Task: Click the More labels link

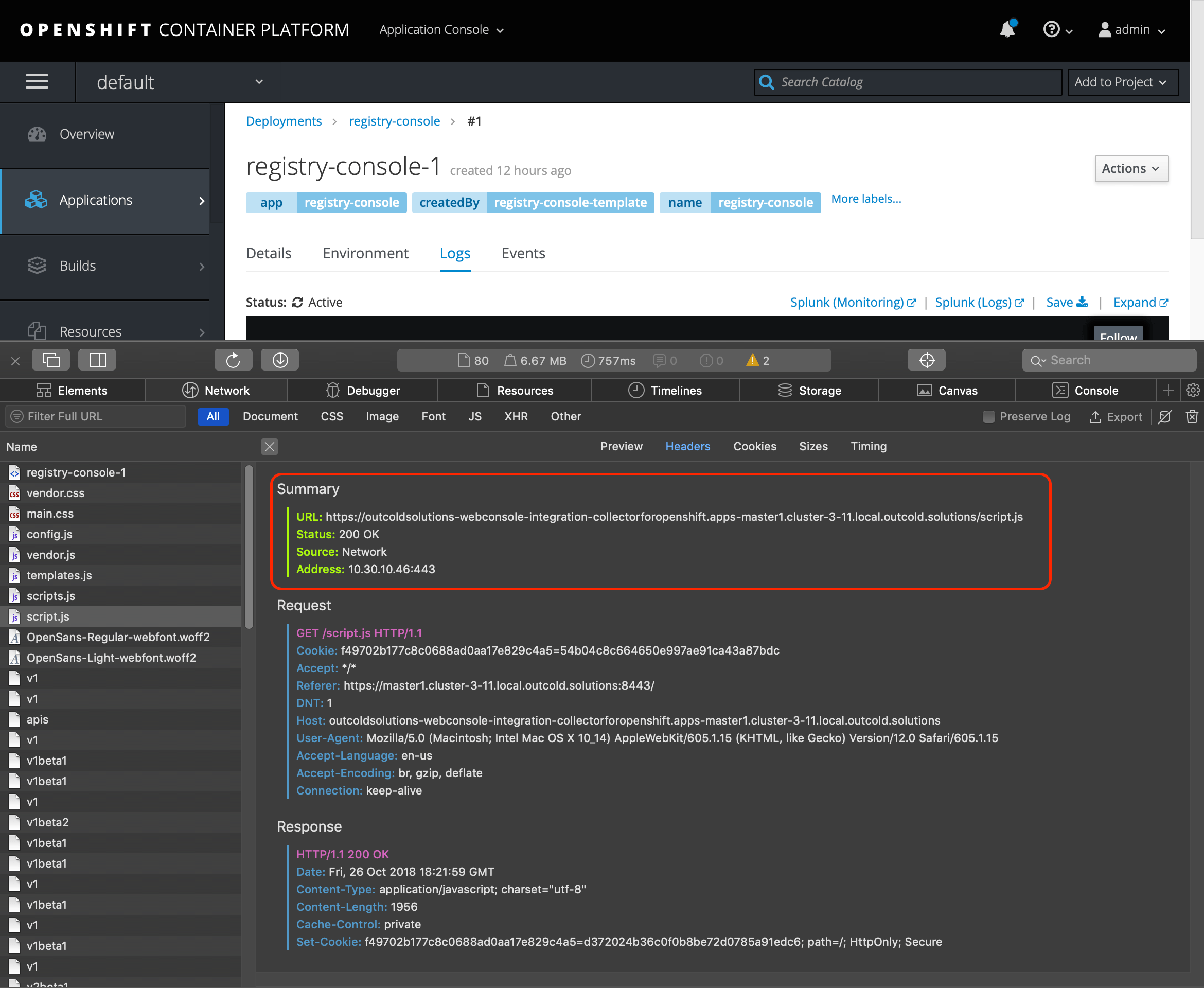Action: pos(865,199)
